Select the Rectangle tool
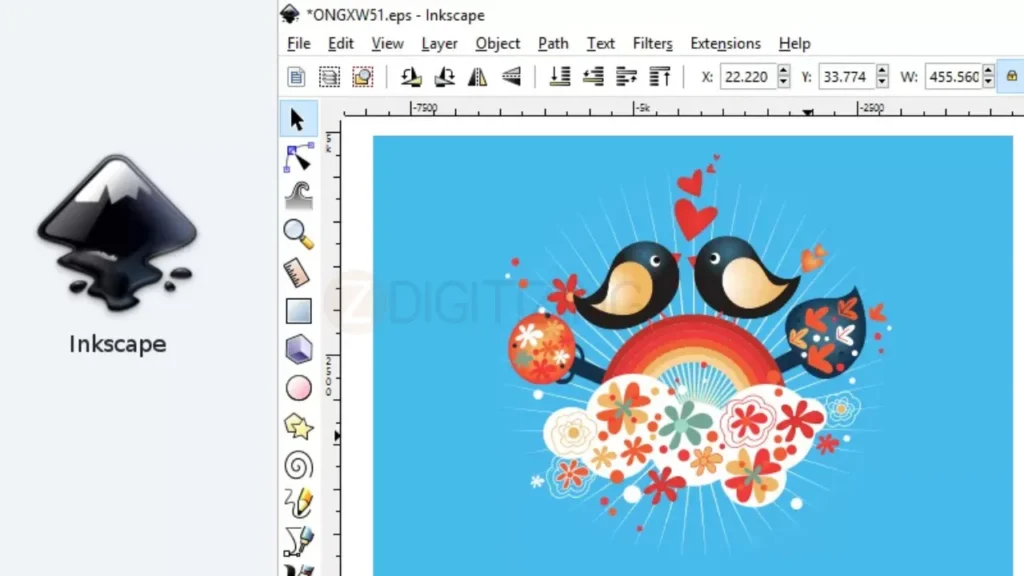Screen dimensions: 1024x576 click(x=297, y=310)
